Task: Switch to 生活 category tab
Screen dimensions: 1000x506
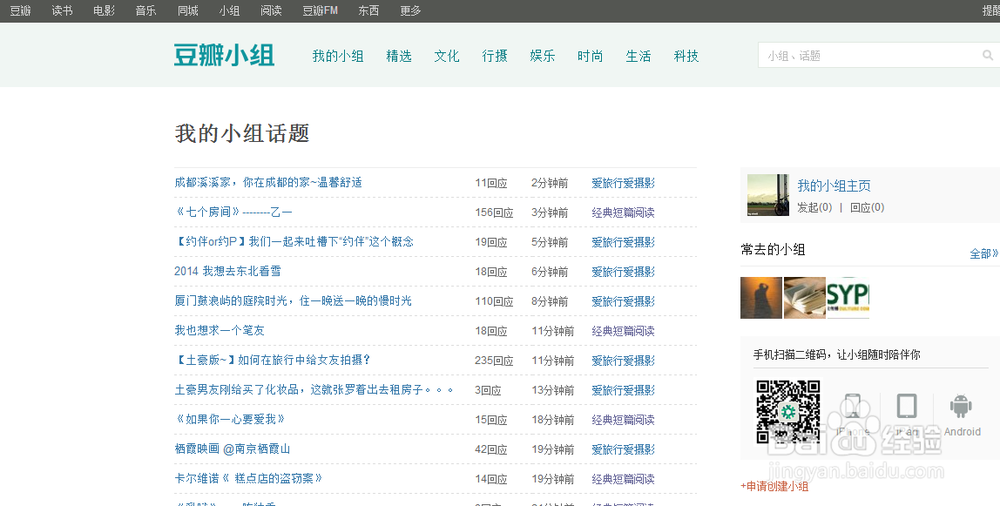Action: [x=638, y=56]
